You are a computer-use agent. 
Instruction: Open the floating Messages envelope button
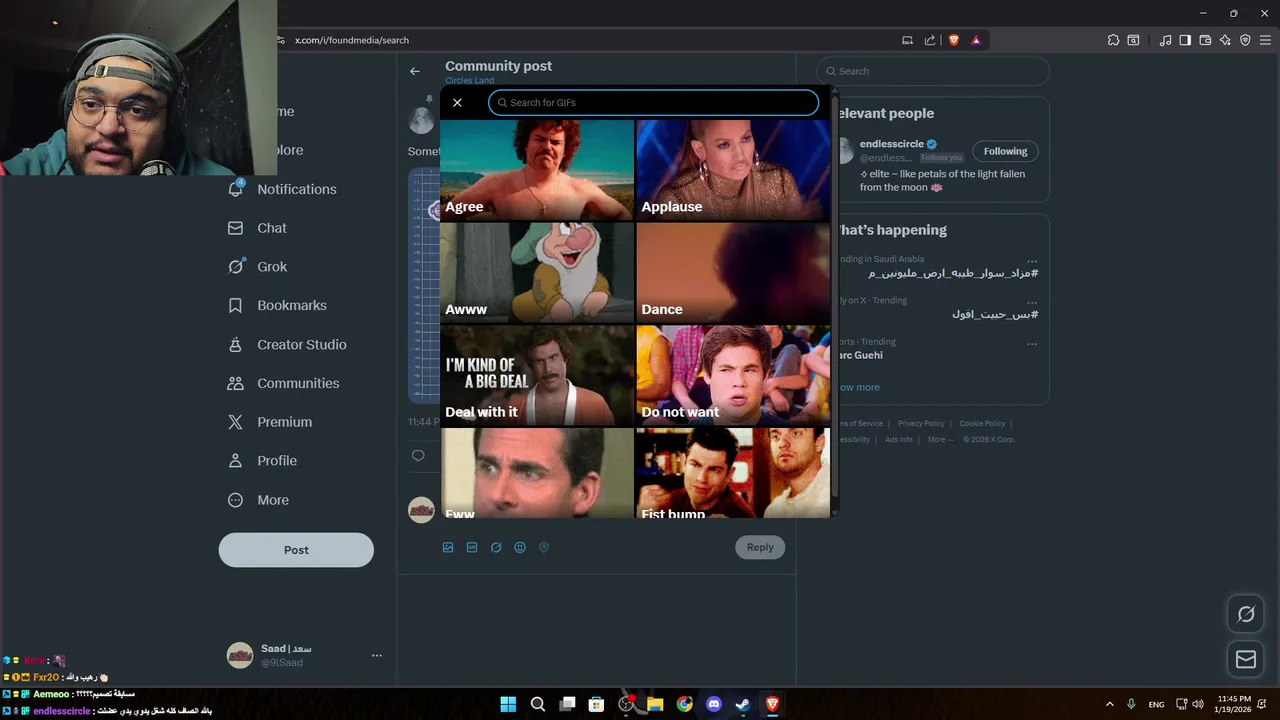click(1246, 659)
